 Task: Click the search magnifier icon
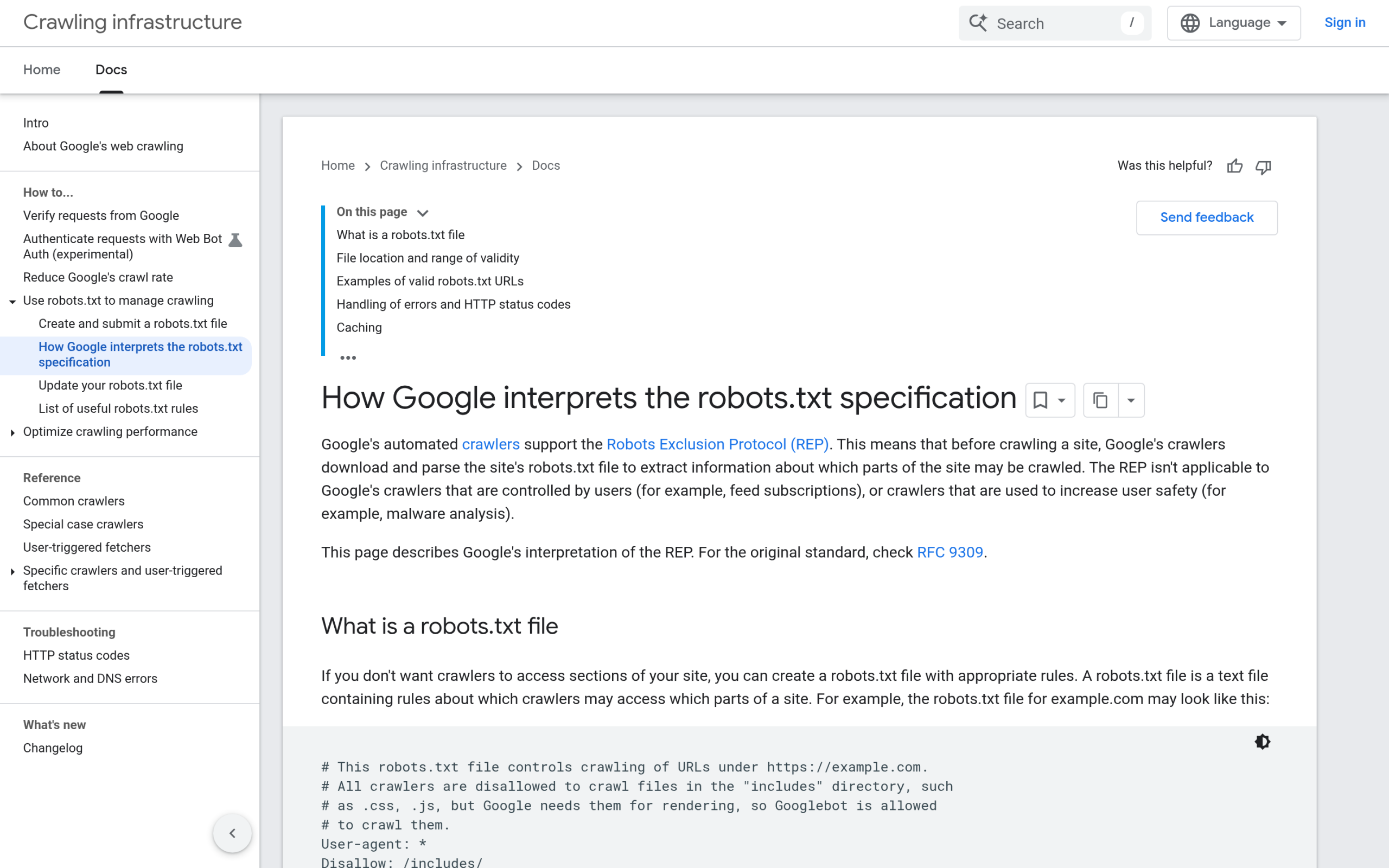tap(978, 23)
